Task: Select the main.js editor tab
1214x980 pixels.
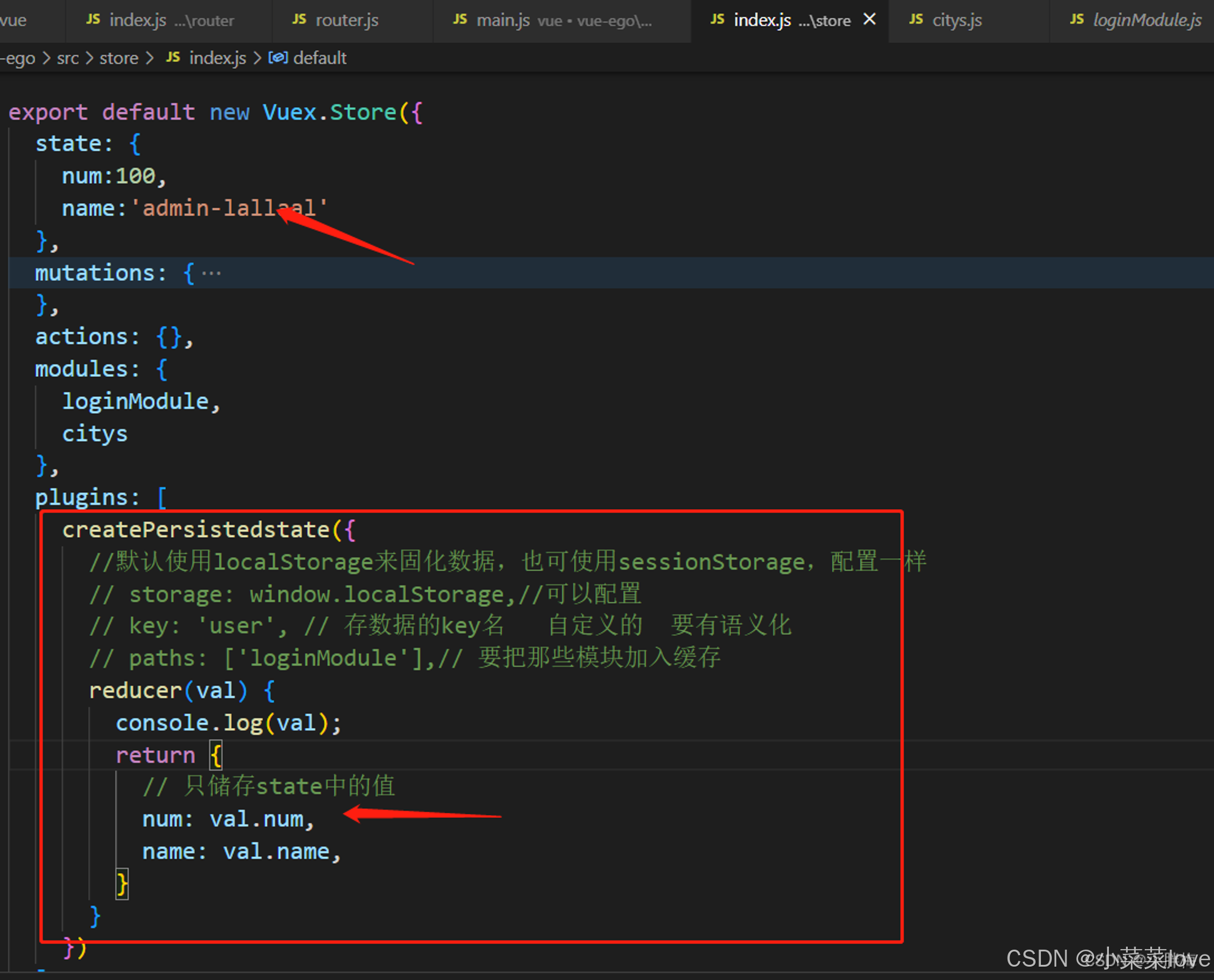Action: pyautogui.click(x=503, y=21)
